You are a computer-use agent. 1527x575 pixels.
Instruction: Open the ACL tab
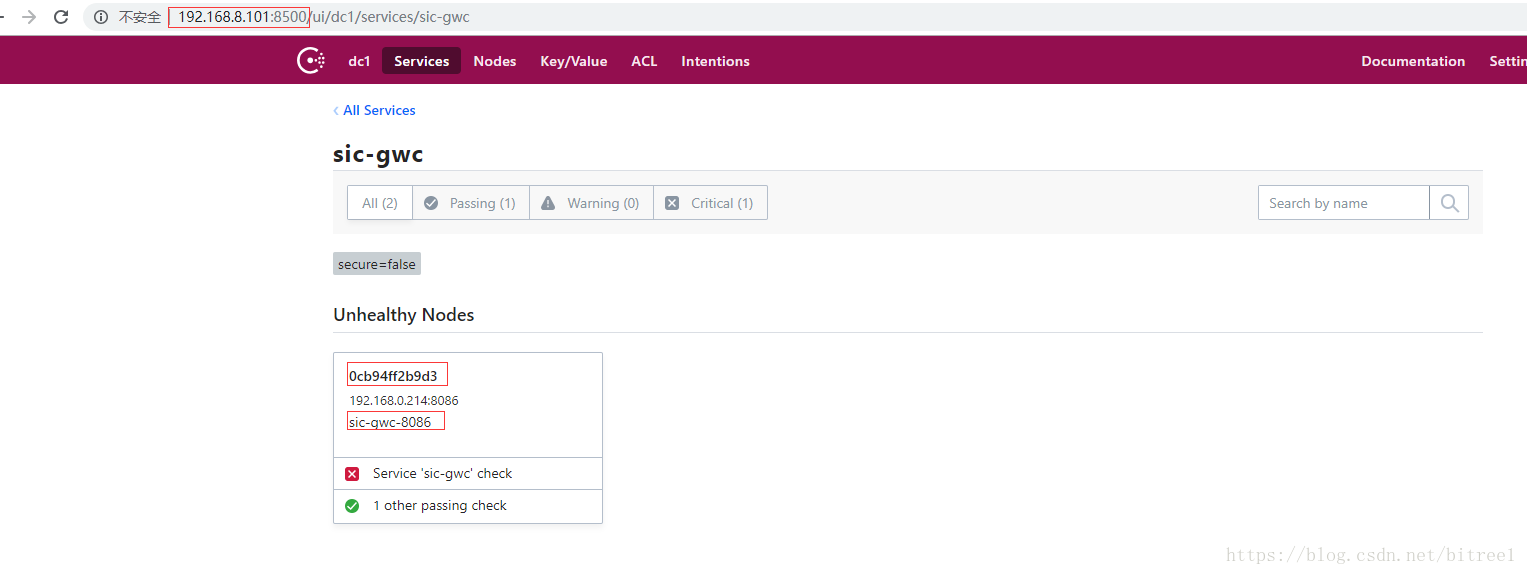coord(644,61)
